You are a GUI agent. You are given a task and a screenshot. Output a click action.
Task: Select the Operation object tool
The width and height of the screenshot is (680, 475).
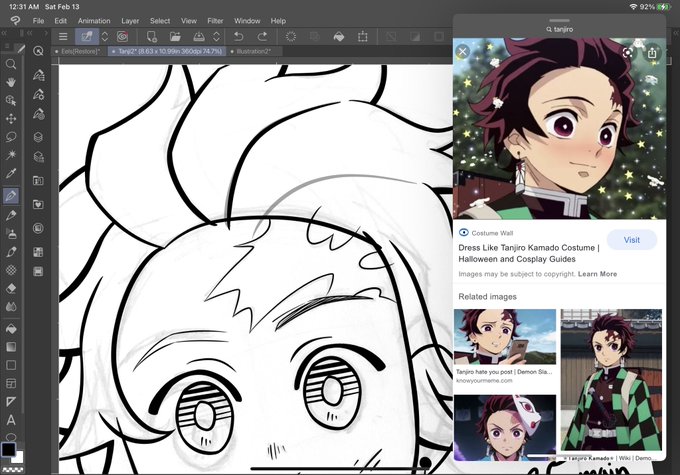[x=11, y=101]
